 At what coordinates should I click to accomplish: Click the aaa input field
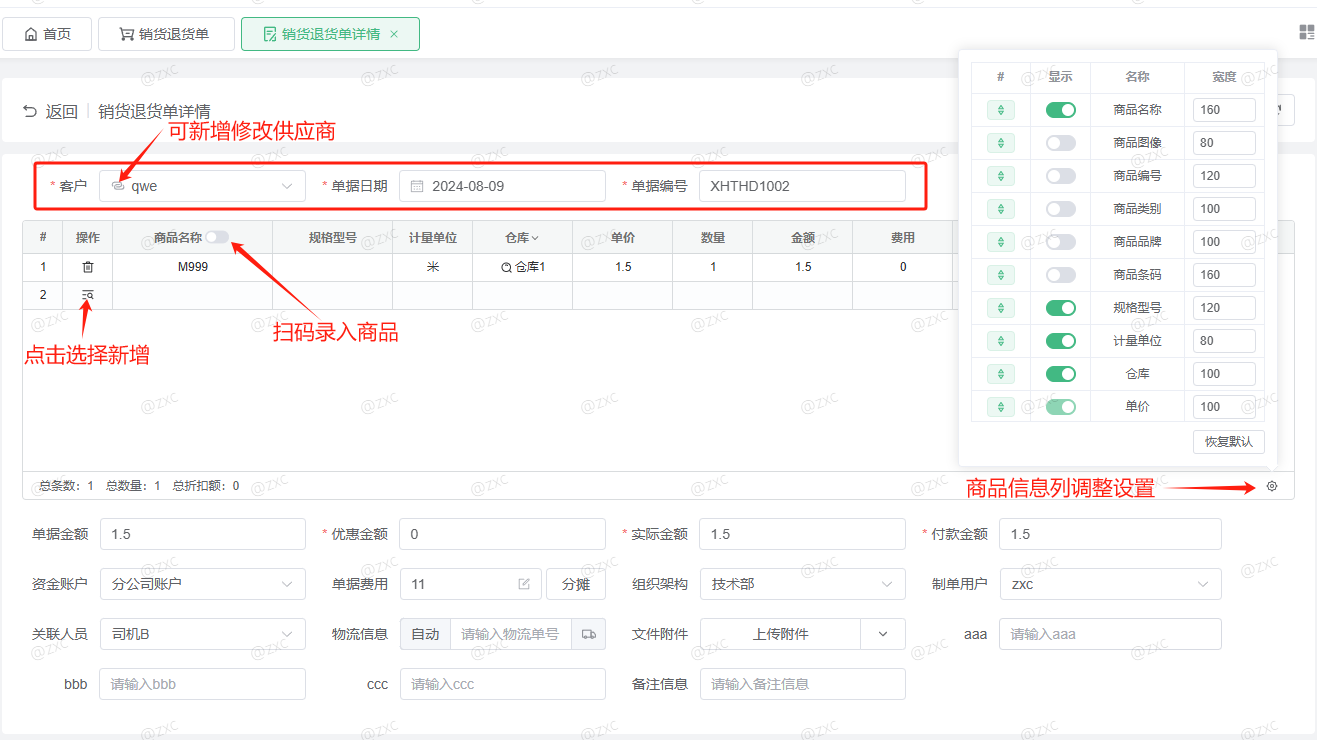[x=1110, y=634]
